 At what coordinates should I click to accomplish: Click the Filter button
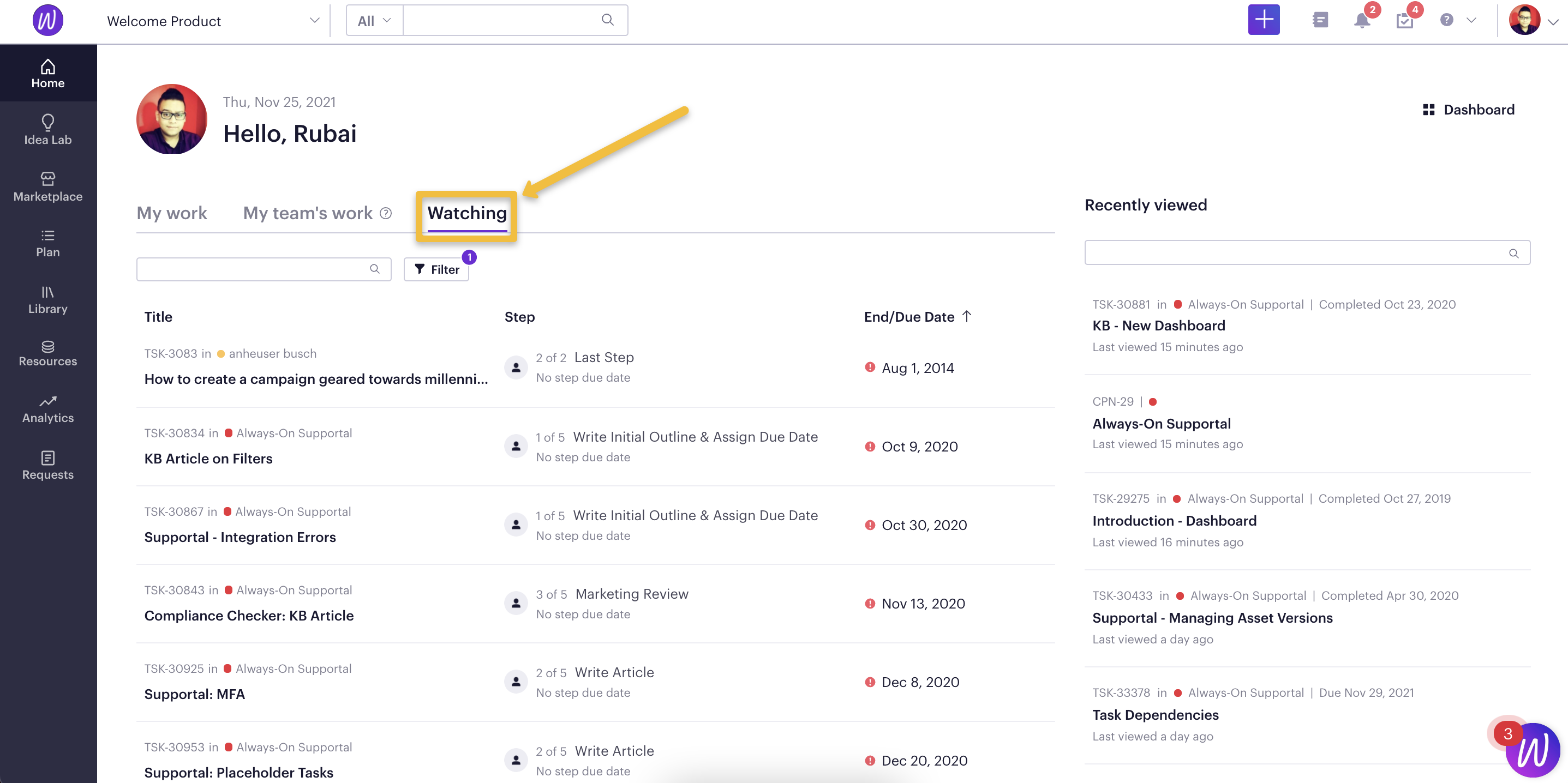[436, 269]
